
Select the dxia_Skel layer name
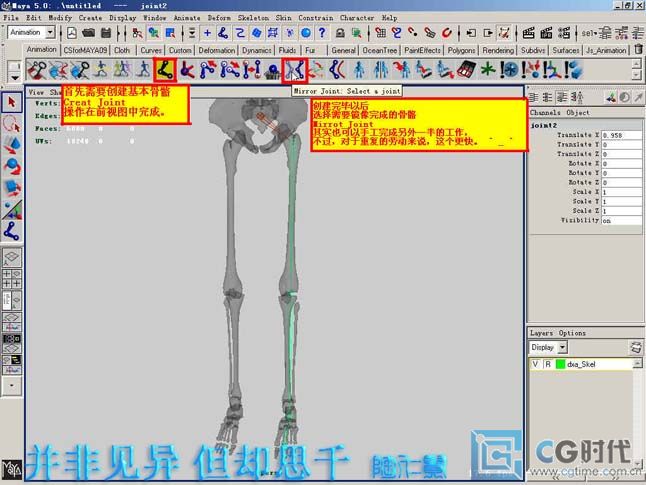coord(581,364)
